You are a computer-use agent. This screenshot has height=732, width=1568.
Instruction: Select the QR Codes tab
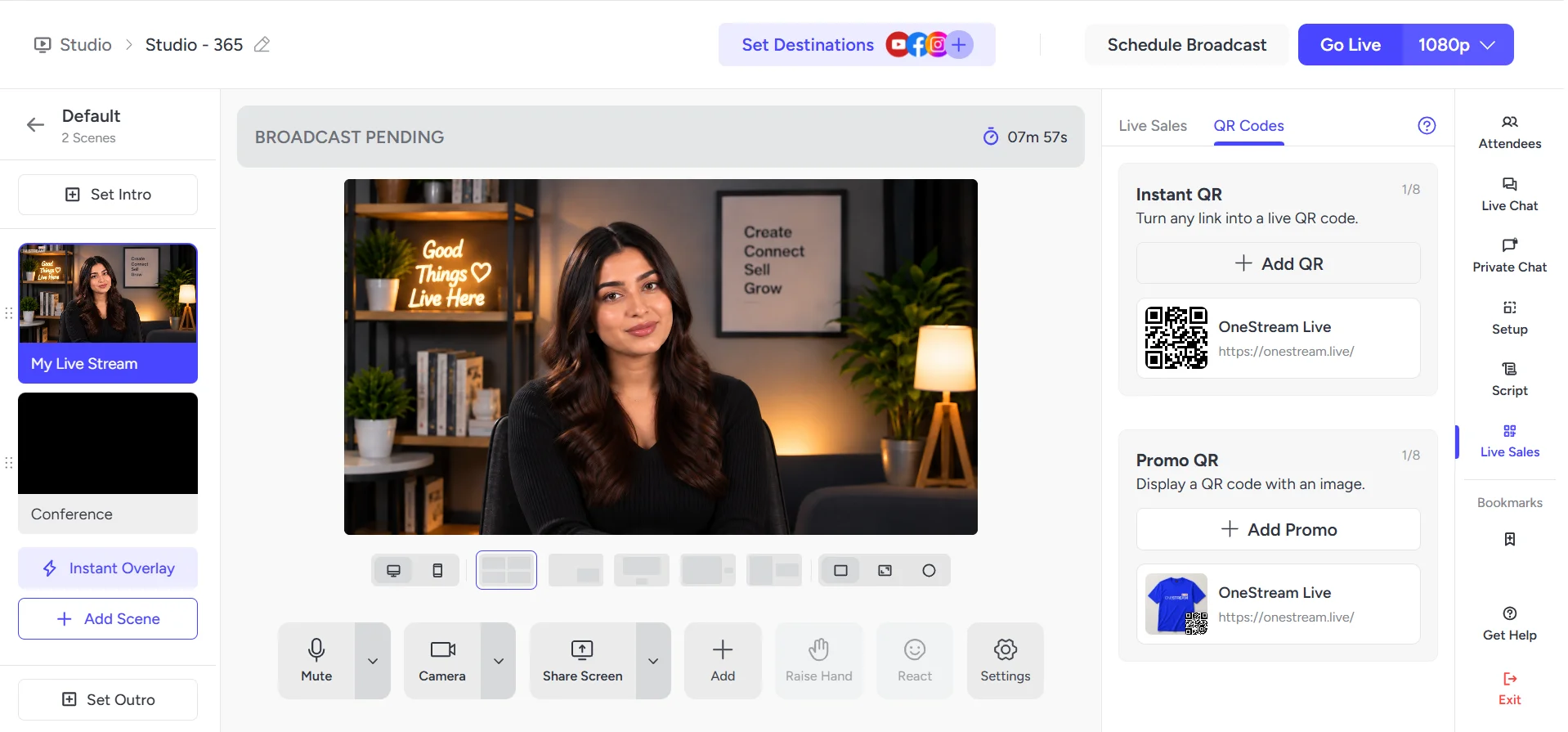pos(1248,126)
